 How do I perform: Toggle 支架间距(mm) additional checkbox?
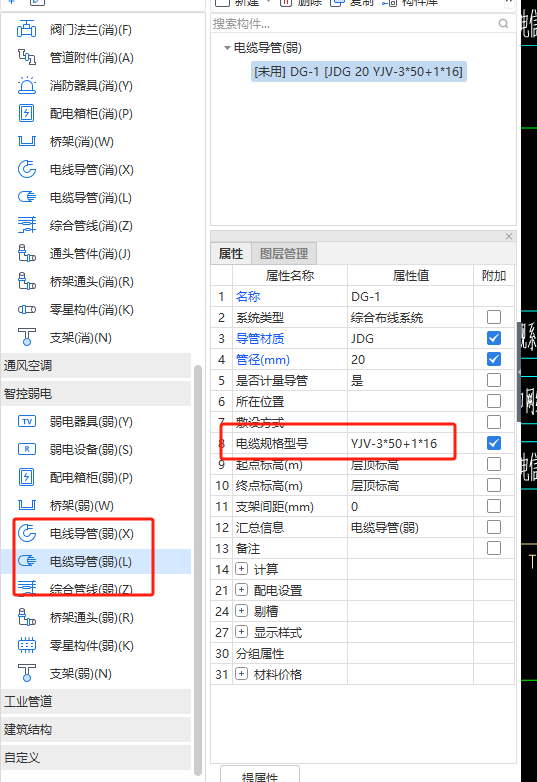494,506
